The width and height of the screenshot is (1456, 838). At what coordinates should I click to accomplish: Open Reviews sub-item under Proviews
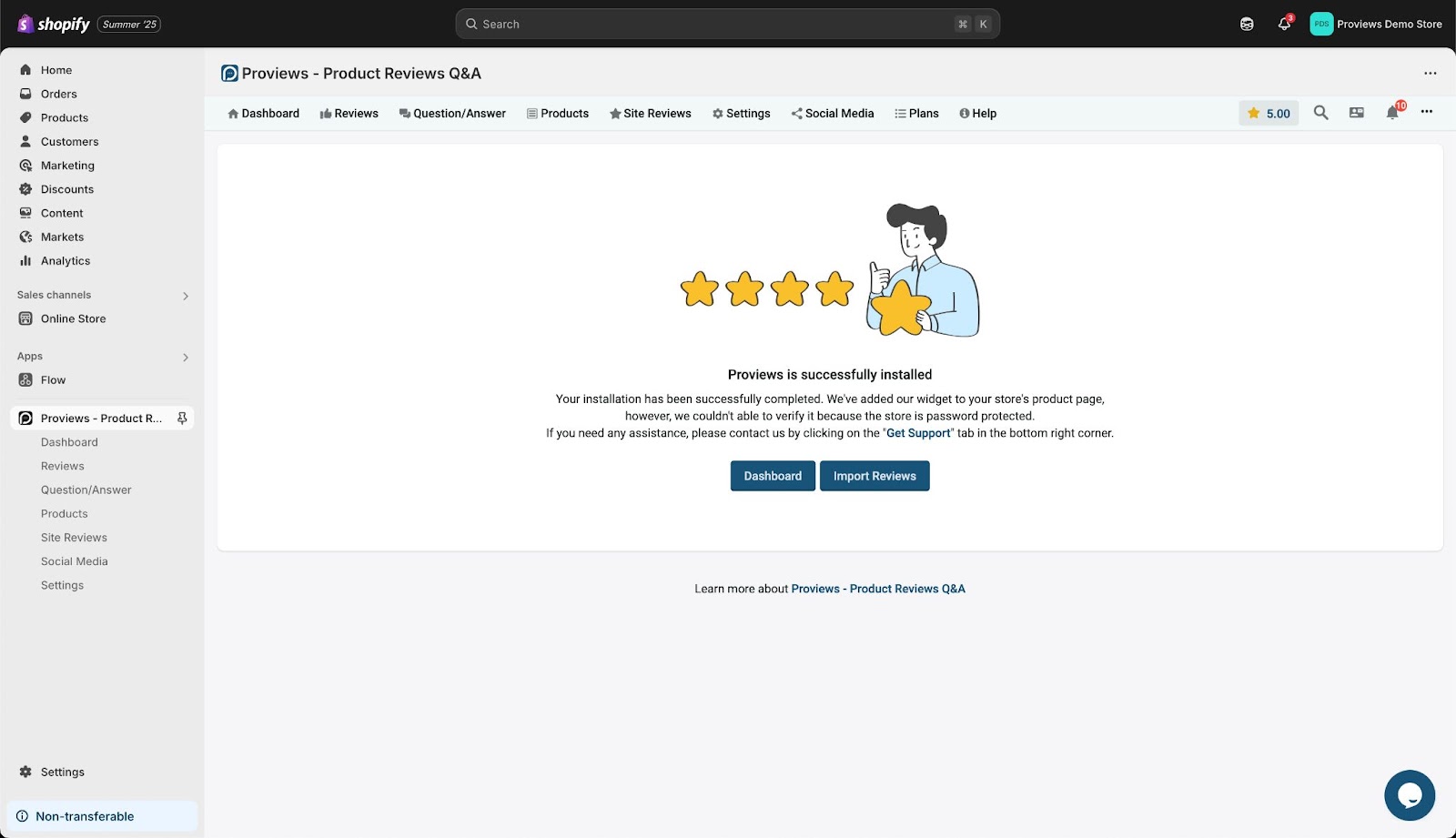(62, 466)
